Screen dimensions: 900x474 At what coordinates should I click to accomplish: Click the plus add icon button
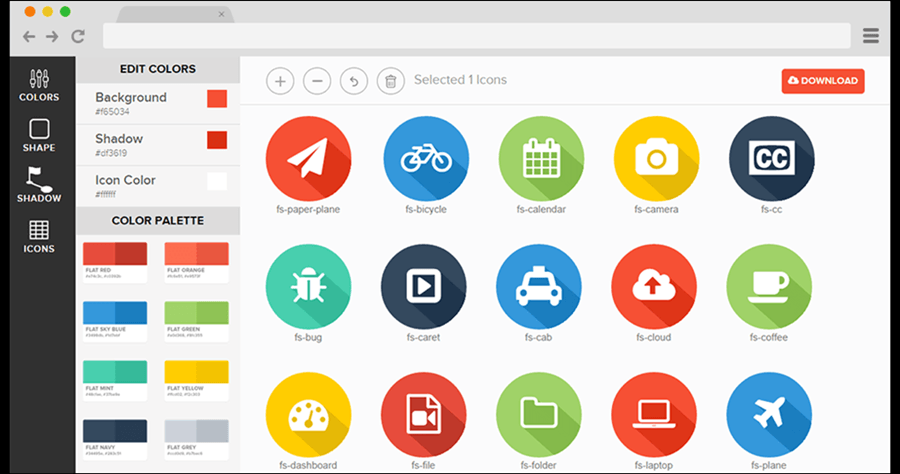coord(280,81)
